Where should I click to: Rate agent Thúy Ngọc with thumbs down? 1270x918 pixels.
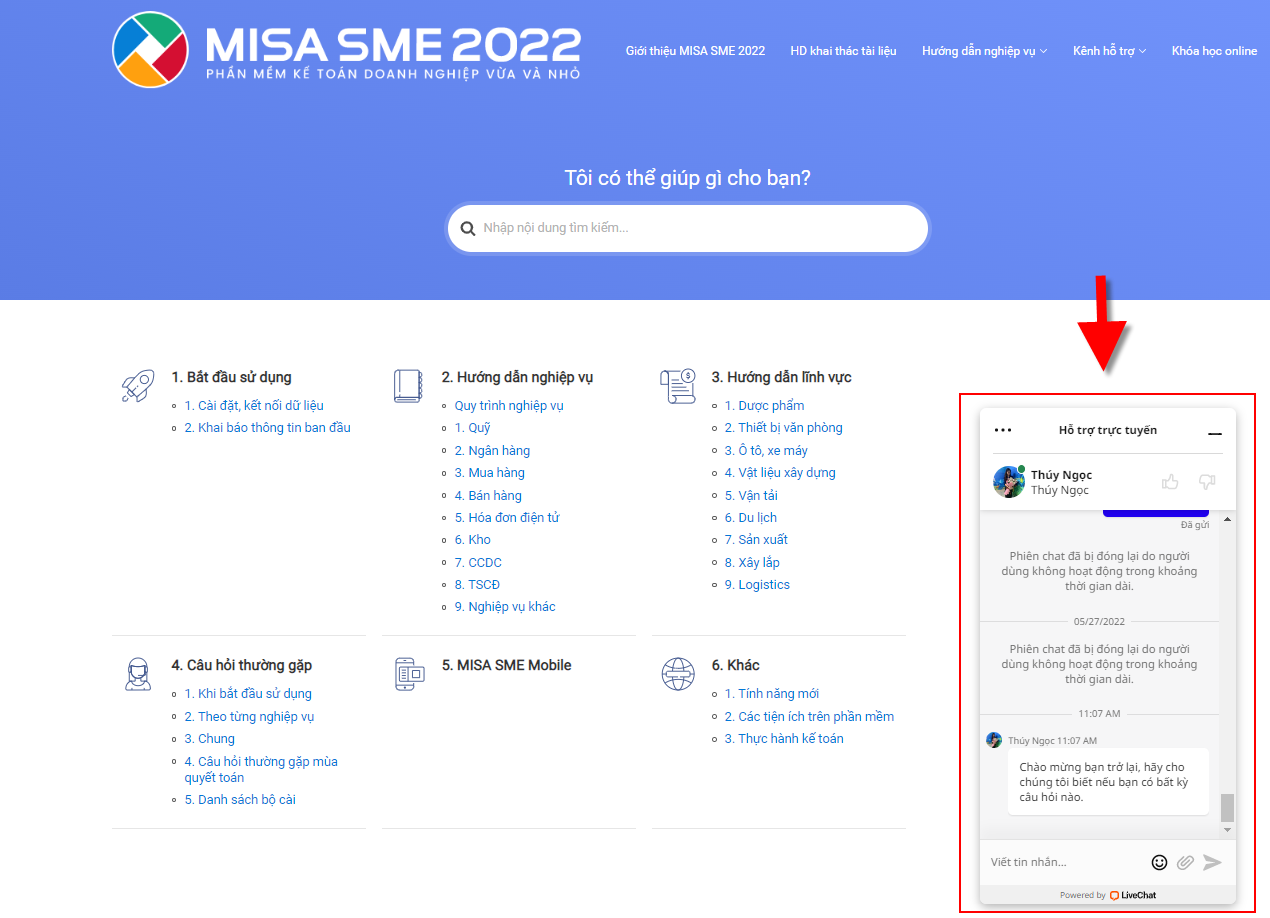click(x=1207, y=482)
